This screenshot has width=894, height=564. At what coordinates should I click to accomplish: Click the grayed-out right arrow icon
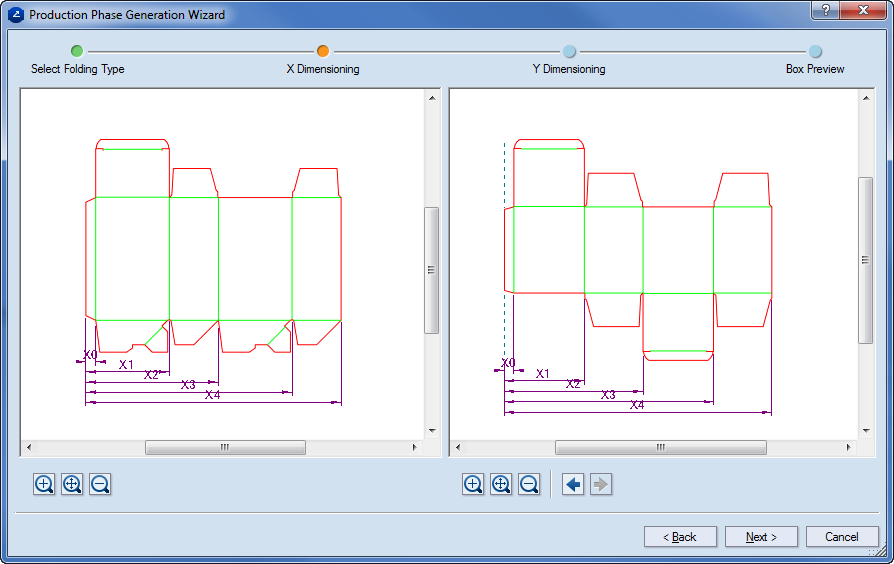[x=601, y=485]
